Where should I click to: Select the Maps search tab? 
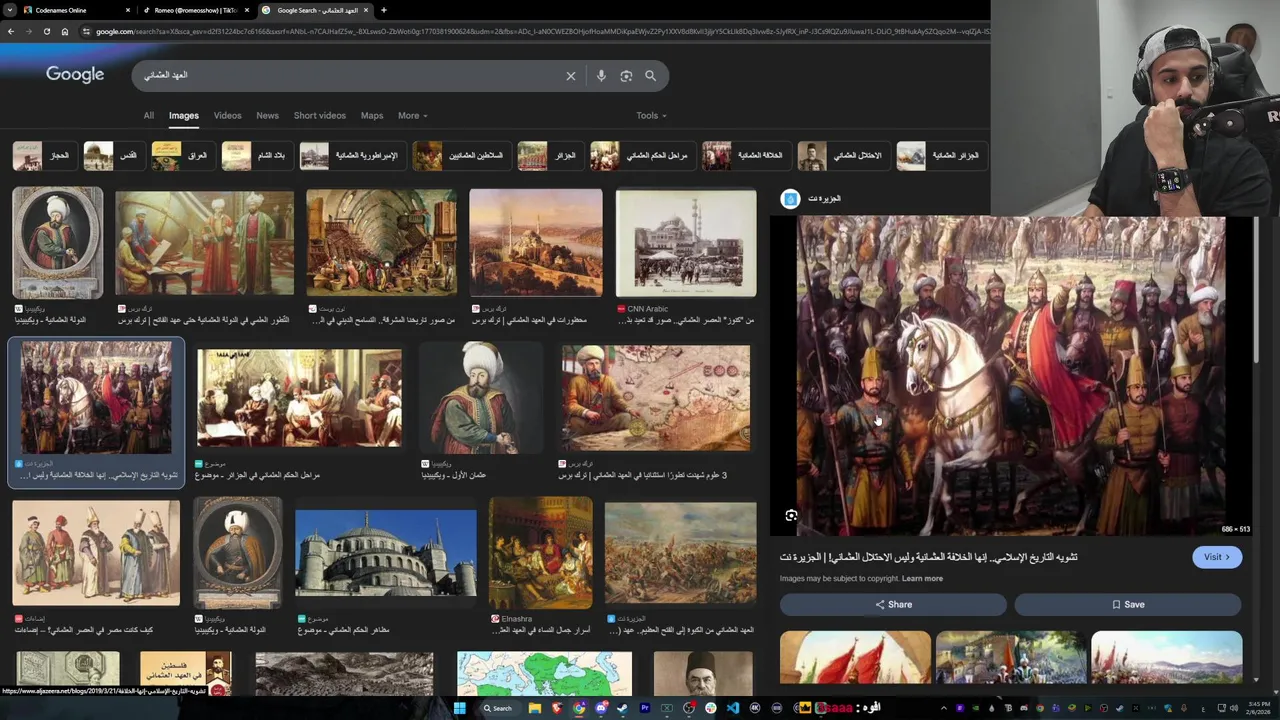372,115
